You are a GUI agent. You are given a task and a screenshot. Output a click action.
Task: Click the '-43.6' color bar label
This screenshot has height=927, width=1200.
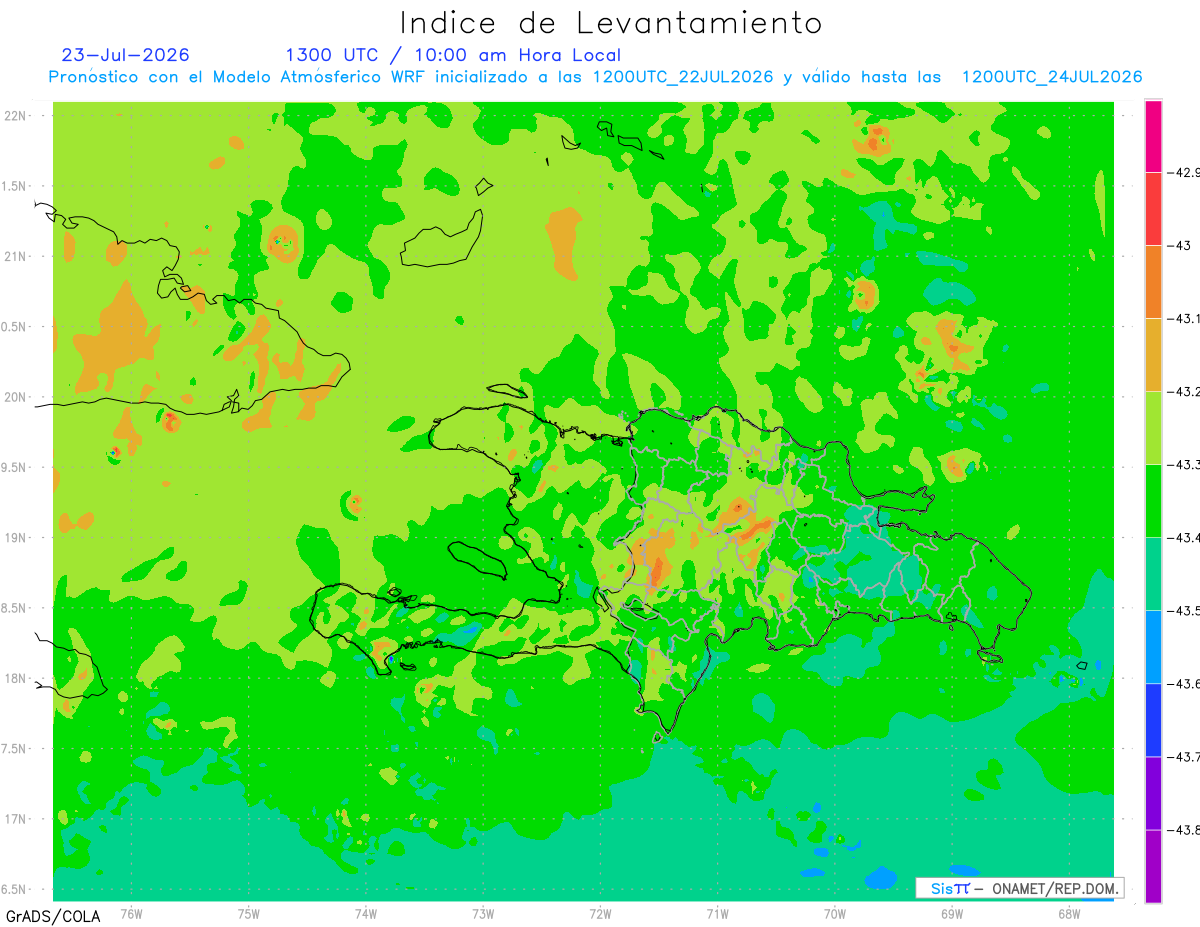pyautogui.click(x=1184, y=684)
